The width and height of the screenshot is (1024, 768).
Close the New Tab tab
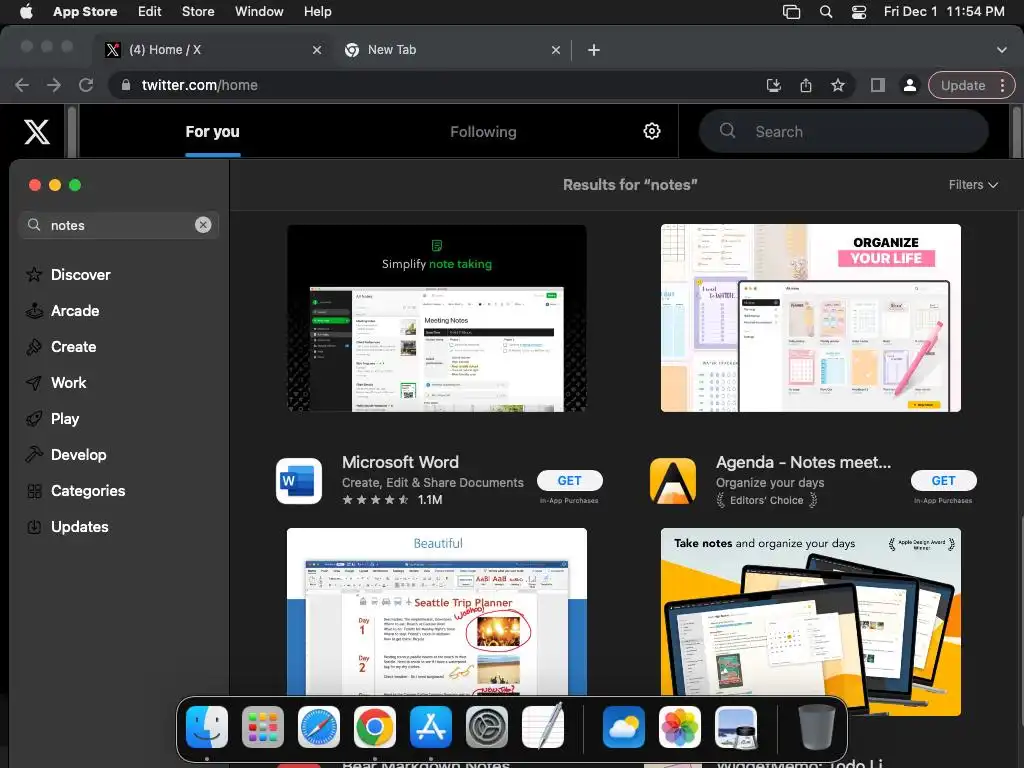pos(556,50)
